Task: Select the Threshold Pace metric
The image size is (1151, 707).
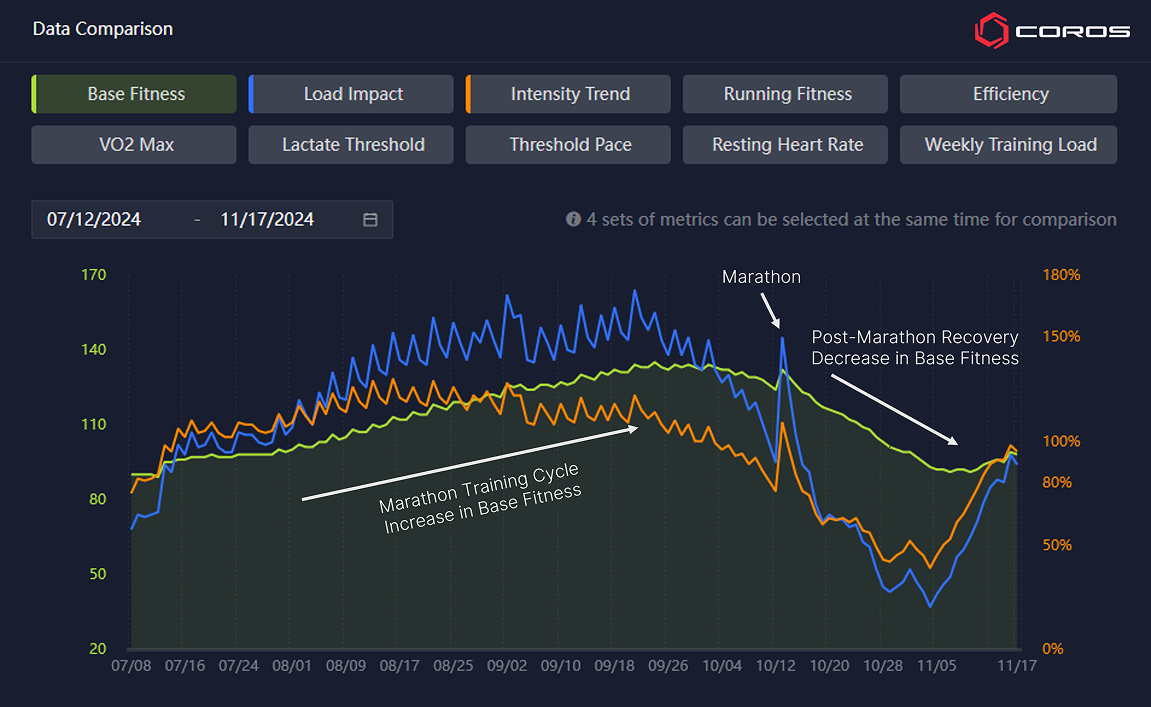Action: click(570, 144)
